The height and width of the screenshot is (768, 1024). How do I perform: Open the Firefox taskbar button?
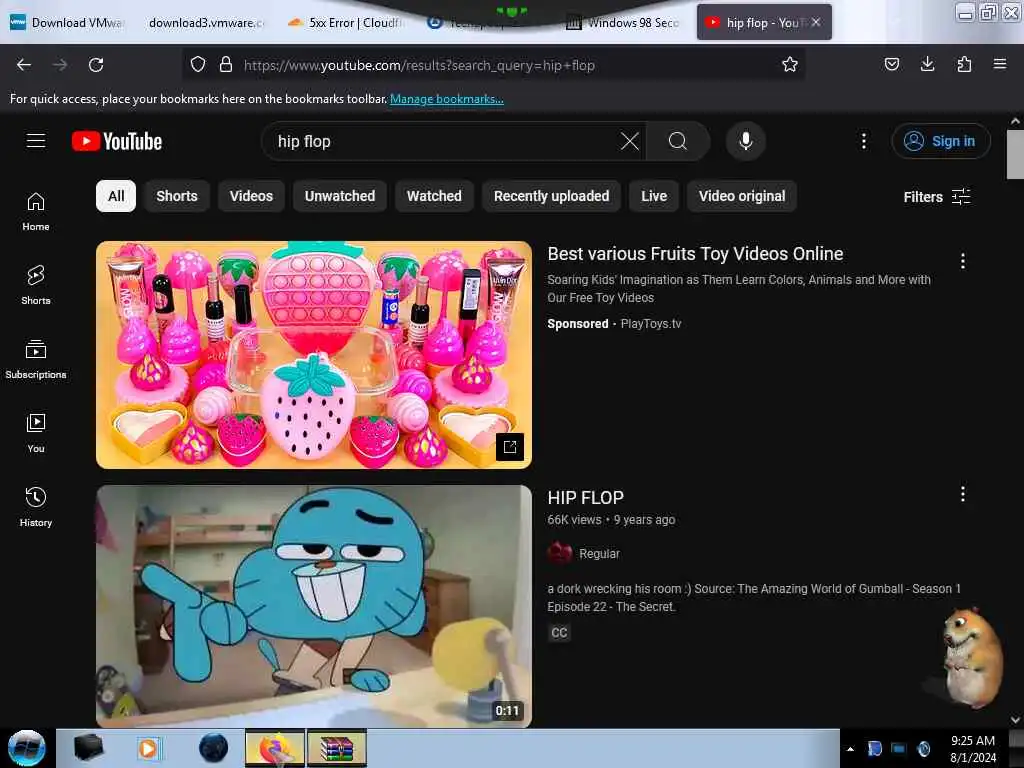(275, 748)
